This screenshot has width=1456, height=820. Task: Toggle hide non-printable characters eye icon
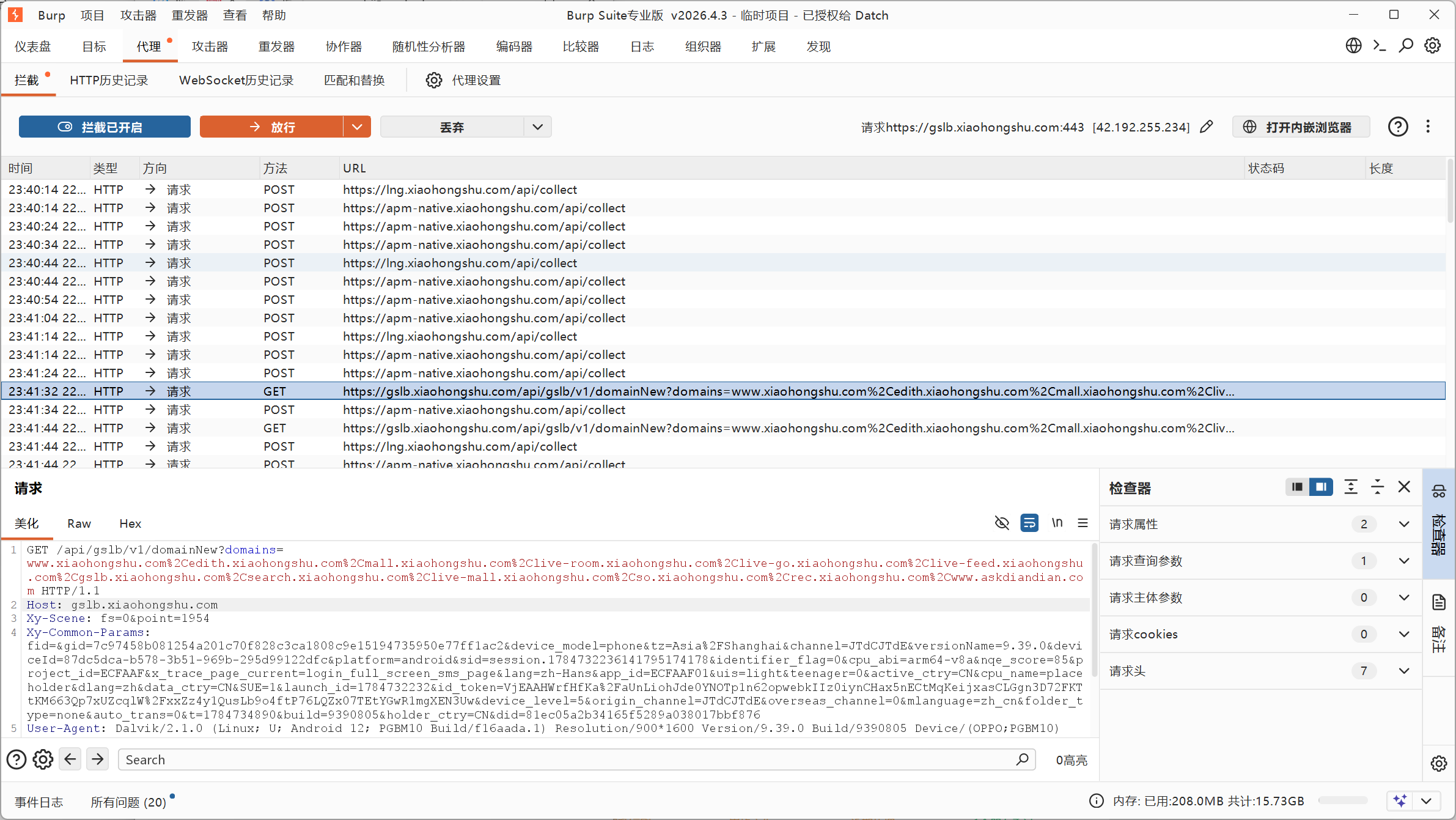[x=1002, y=523]
